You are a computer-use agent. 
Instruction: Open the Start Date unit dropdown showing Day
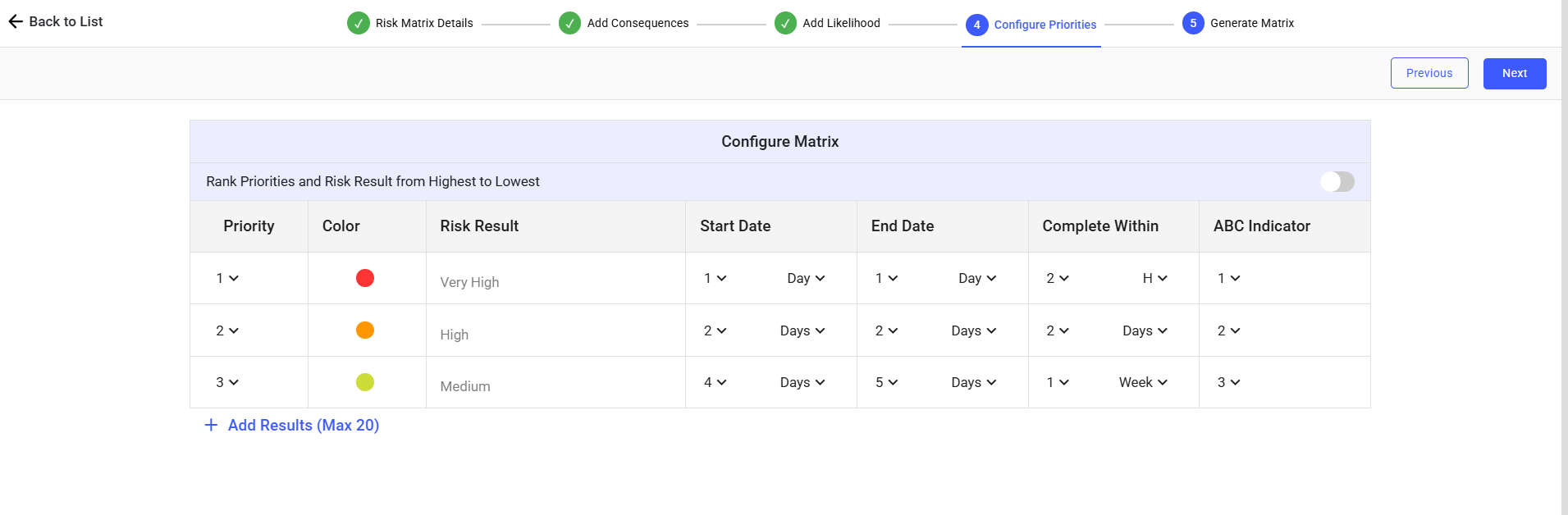(x=806, y=278)
